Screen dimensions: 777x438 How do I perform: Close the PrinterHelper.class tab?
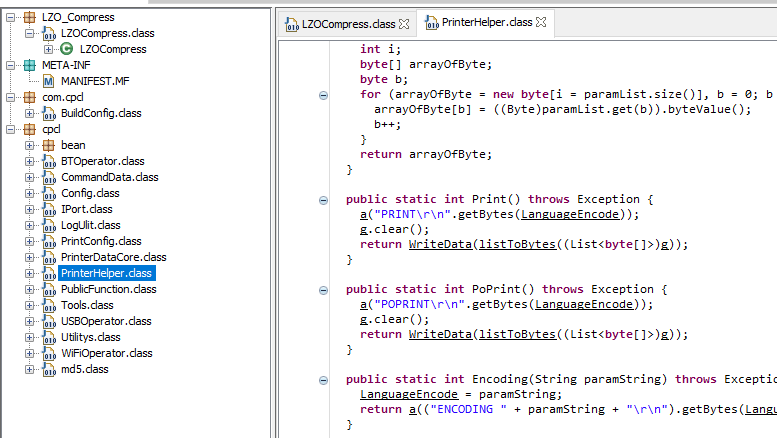(x=541, y=22)
